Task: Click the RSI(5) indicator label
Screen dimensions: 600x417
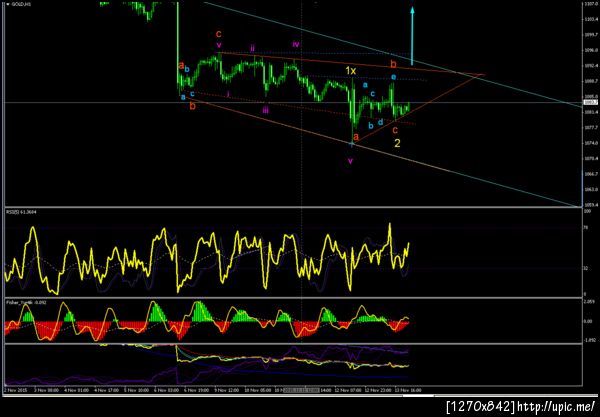Action: click(21, 212)
